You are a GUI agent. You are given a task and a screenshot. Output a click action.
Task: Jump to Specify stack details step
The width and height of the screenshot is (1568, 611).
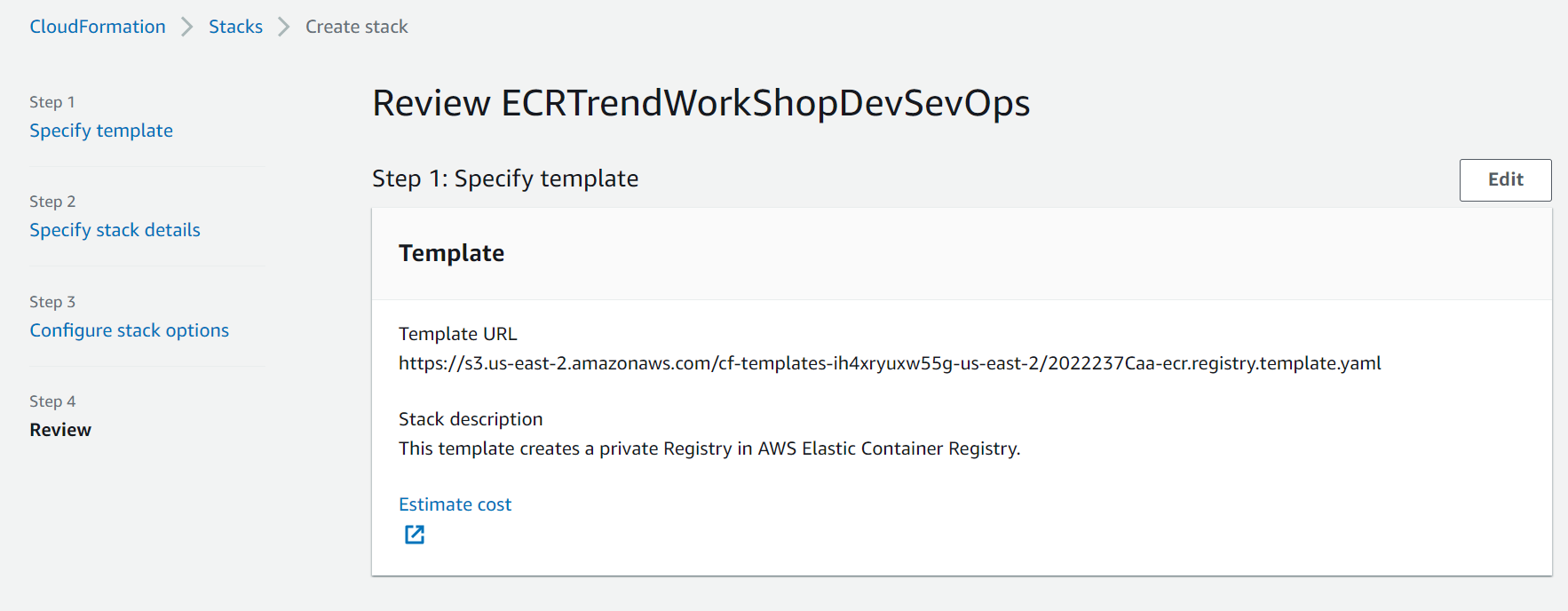point(115,230)
